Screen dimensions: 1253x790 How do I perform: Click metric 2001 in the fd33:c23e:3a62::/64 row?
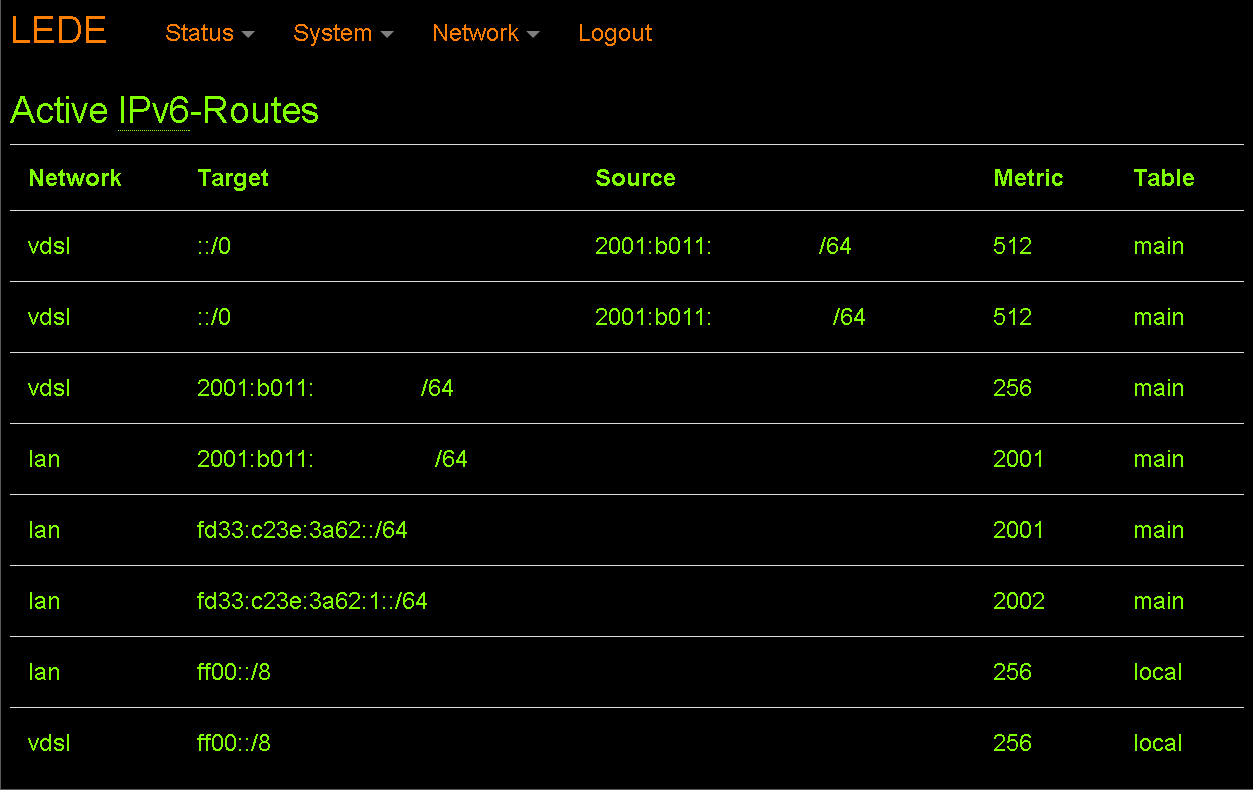coord(1018,530)
